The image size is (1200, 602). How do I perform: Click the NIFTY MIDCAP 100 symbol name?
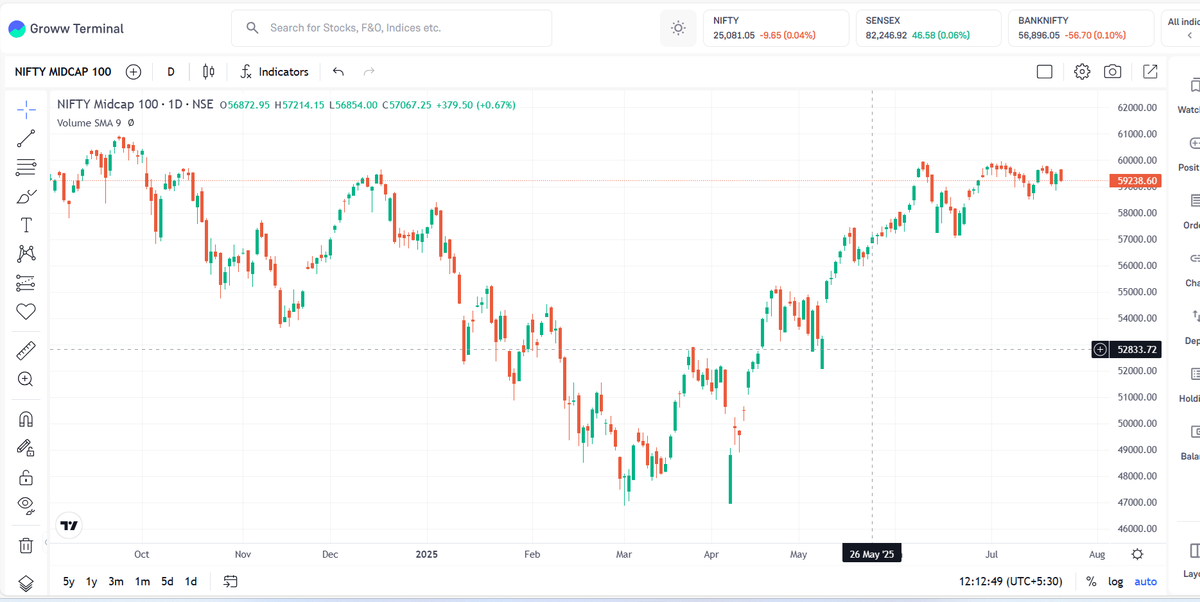pos(62,72)
